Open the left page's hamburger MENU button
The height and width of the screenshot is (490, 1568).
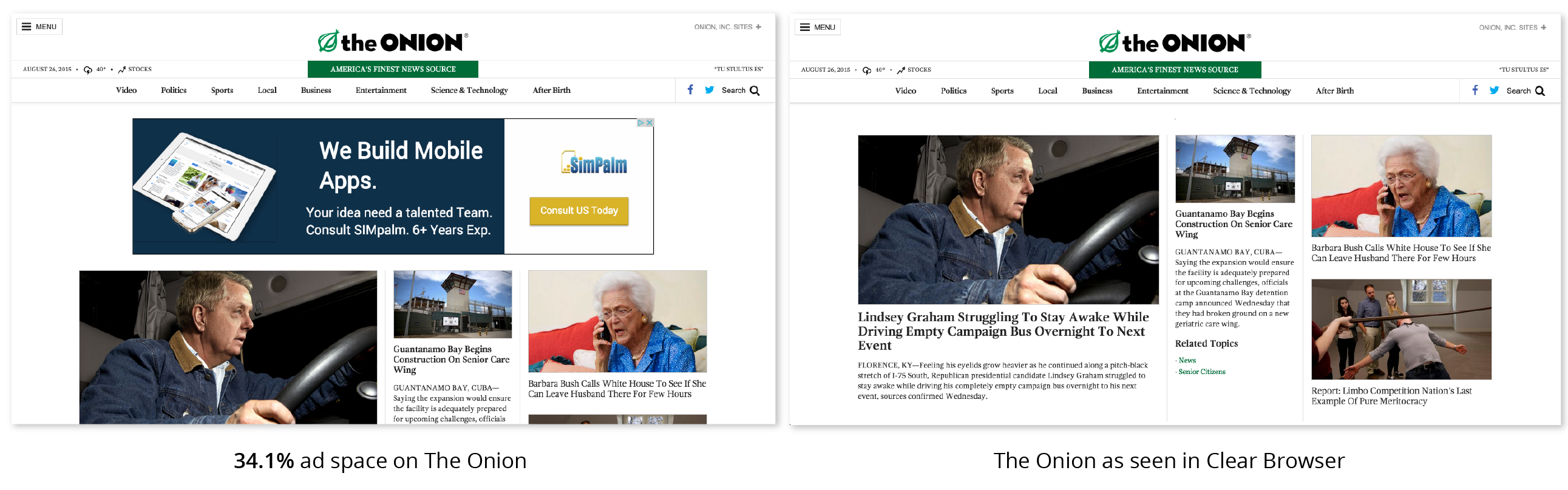(39, 27)
